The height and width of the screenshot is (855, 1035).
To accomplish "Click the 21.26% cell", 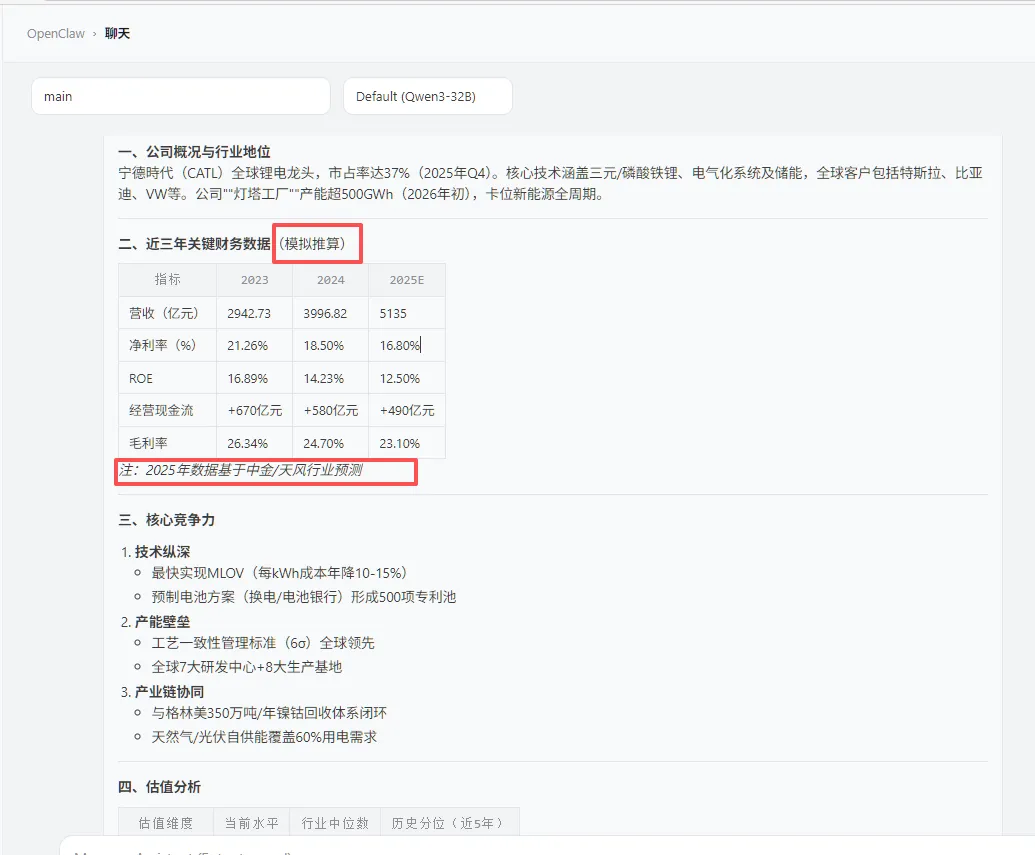I will point(254,345).
